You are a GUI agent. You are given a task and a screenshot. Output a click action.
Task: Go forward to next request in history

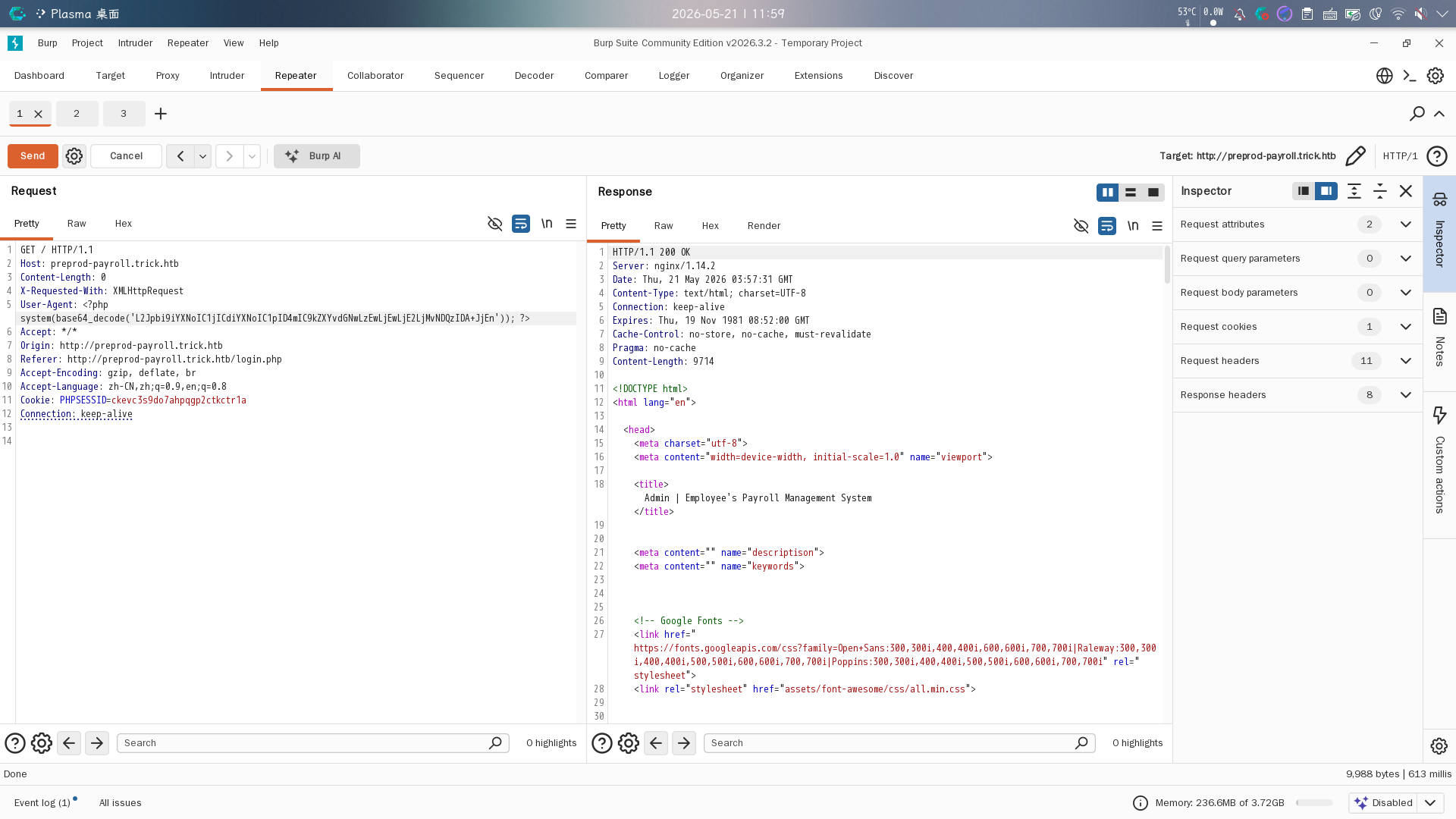tap(229, 156)
